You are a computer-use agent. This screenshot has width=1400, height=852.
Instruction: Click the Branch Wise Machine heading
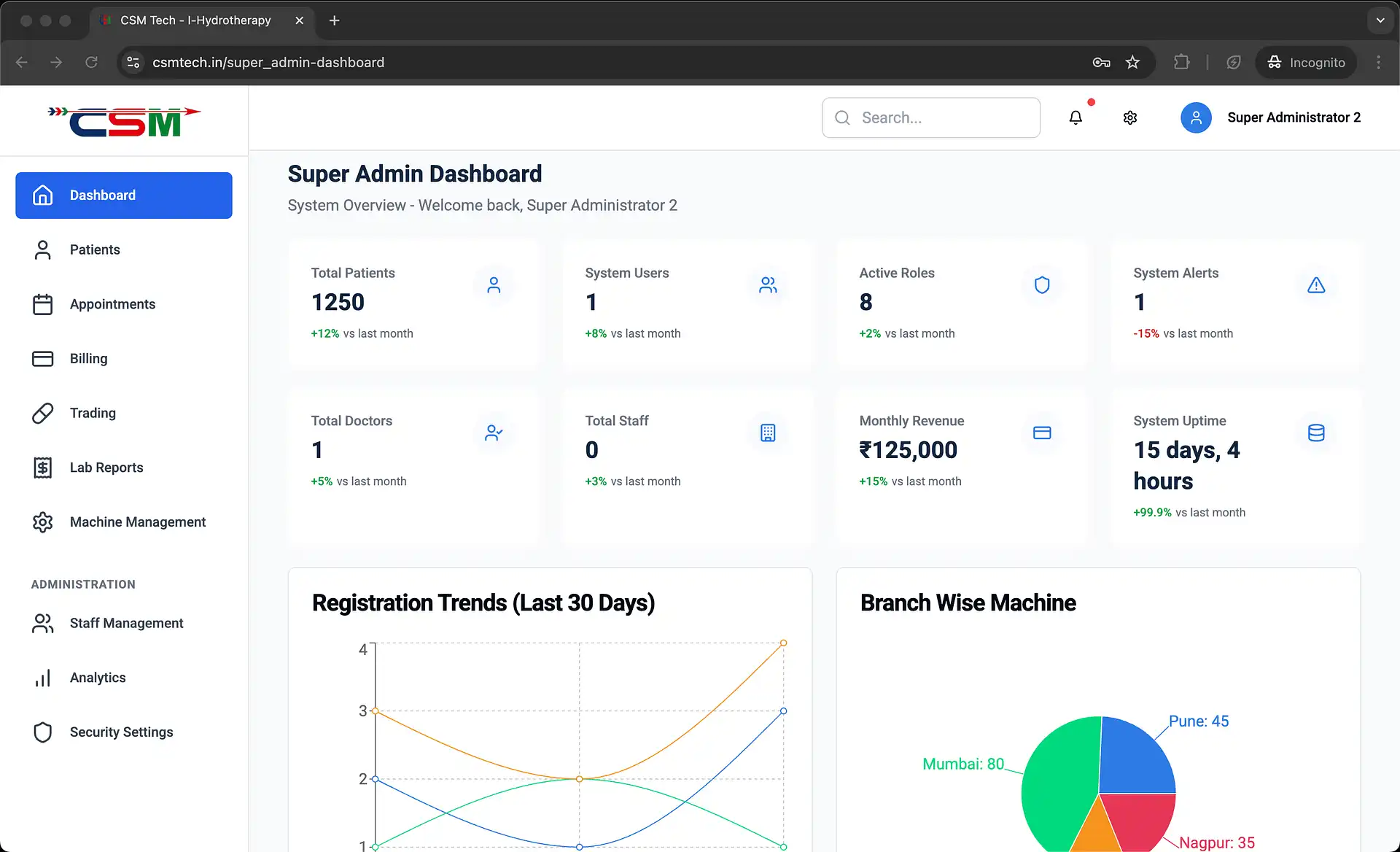(x=968, y=603)
